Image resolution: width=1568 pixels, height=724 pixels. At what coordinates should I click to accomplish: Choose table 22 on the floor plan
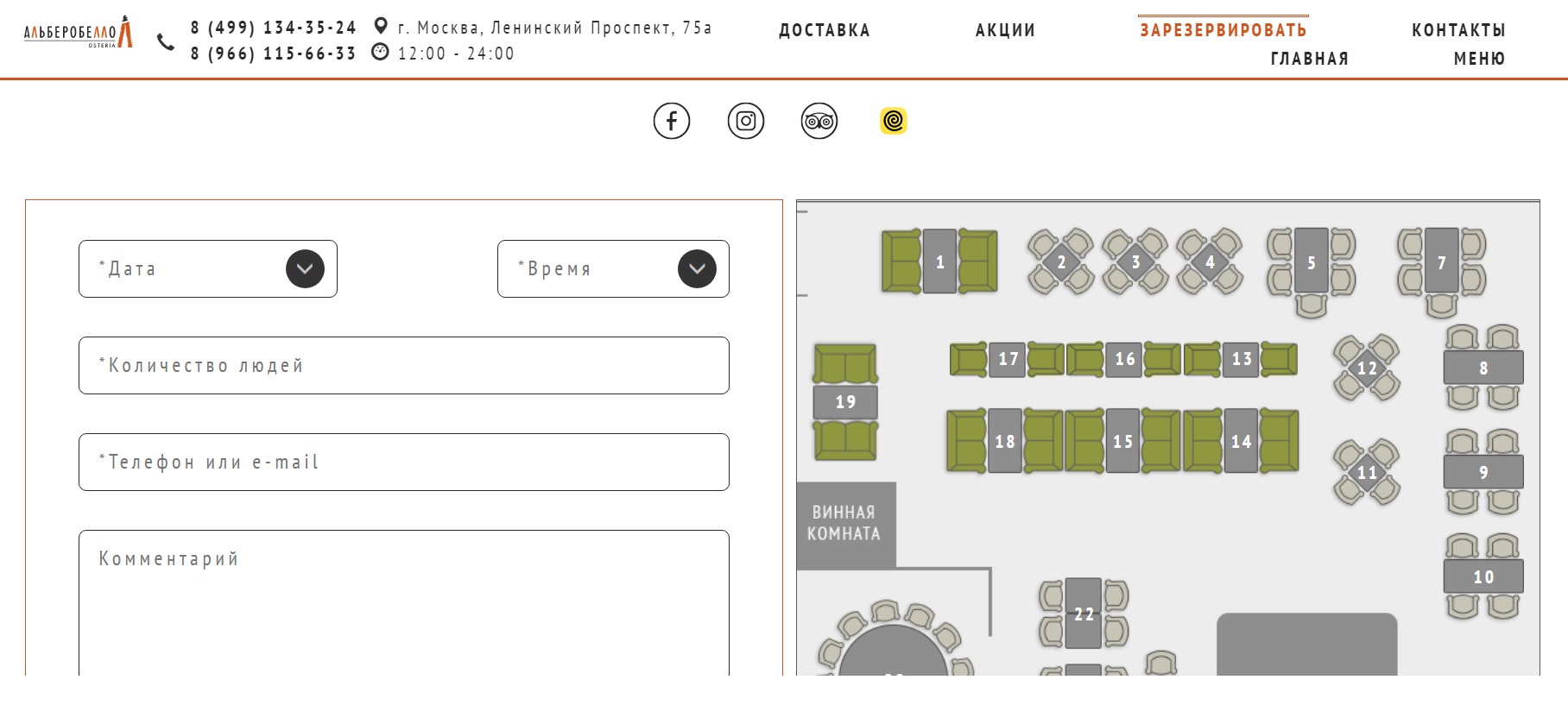pyautogui.click(x=1084, y=614)
